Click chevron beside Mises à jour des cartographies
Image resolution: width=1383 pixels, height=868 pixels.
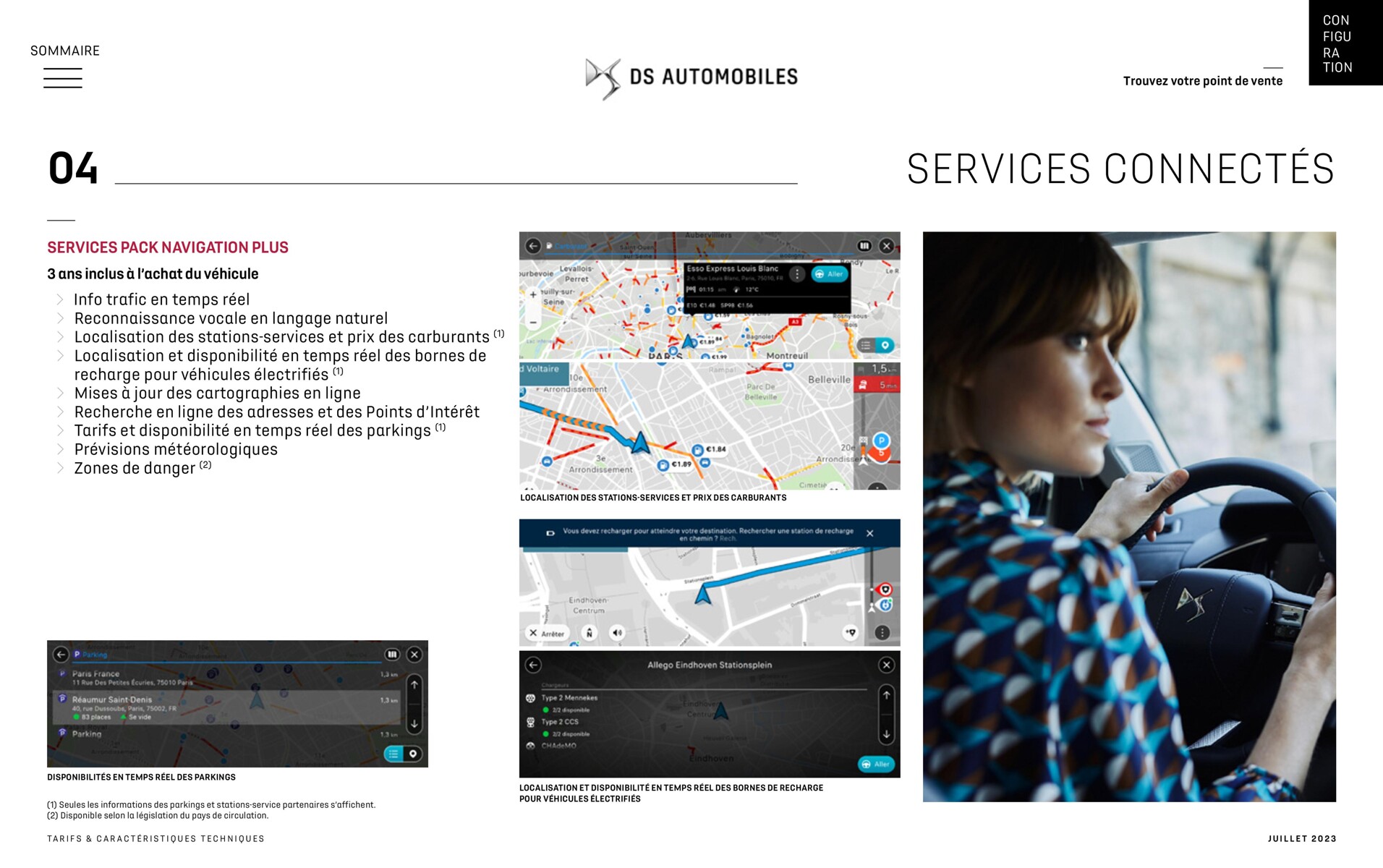pyautogui.click(x=60, y=393)
